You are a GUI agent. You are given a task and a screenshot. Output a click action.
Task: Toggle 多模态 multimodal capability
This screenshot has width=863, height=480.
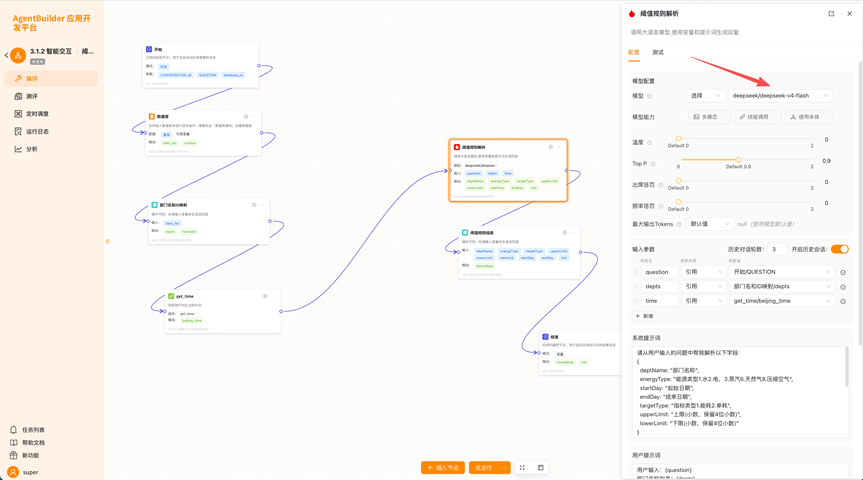coord(709,117)
